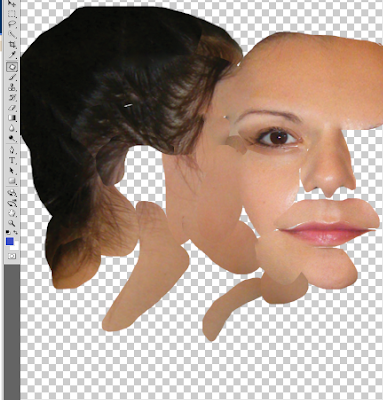The width and height of the screenshot is (383, 400).
Task: Select the Blur droplet tool
Action: [12, 128]
